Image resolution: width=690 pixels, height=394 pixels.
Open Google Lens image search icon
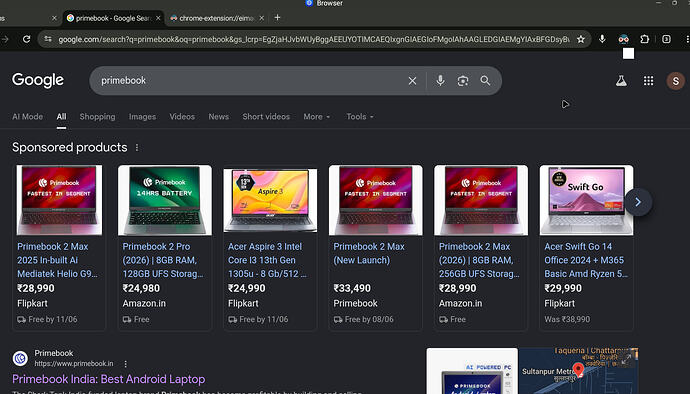click(x=462, y=81)
